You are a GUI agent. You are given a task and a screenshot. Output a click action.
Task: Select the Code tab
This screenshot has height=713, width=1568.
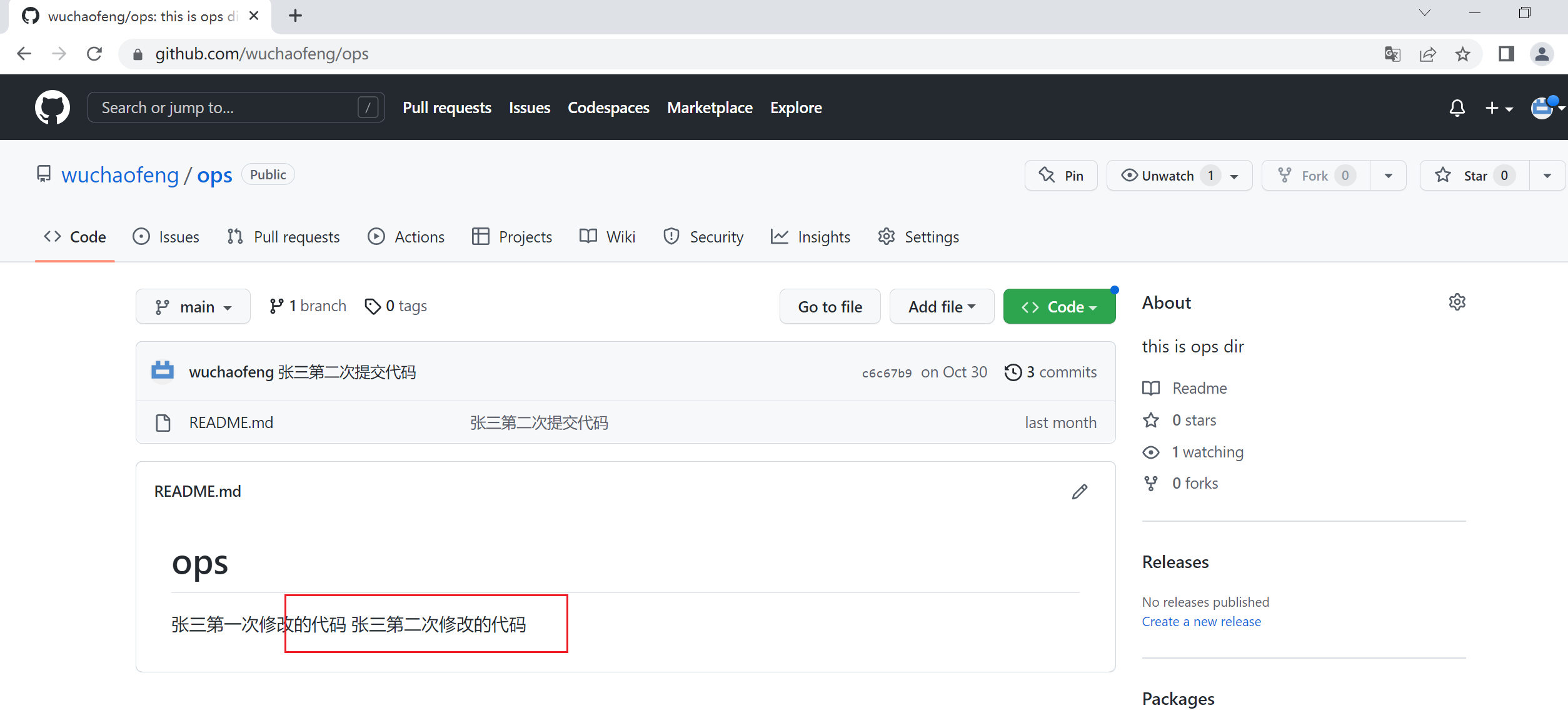point(75,237)
